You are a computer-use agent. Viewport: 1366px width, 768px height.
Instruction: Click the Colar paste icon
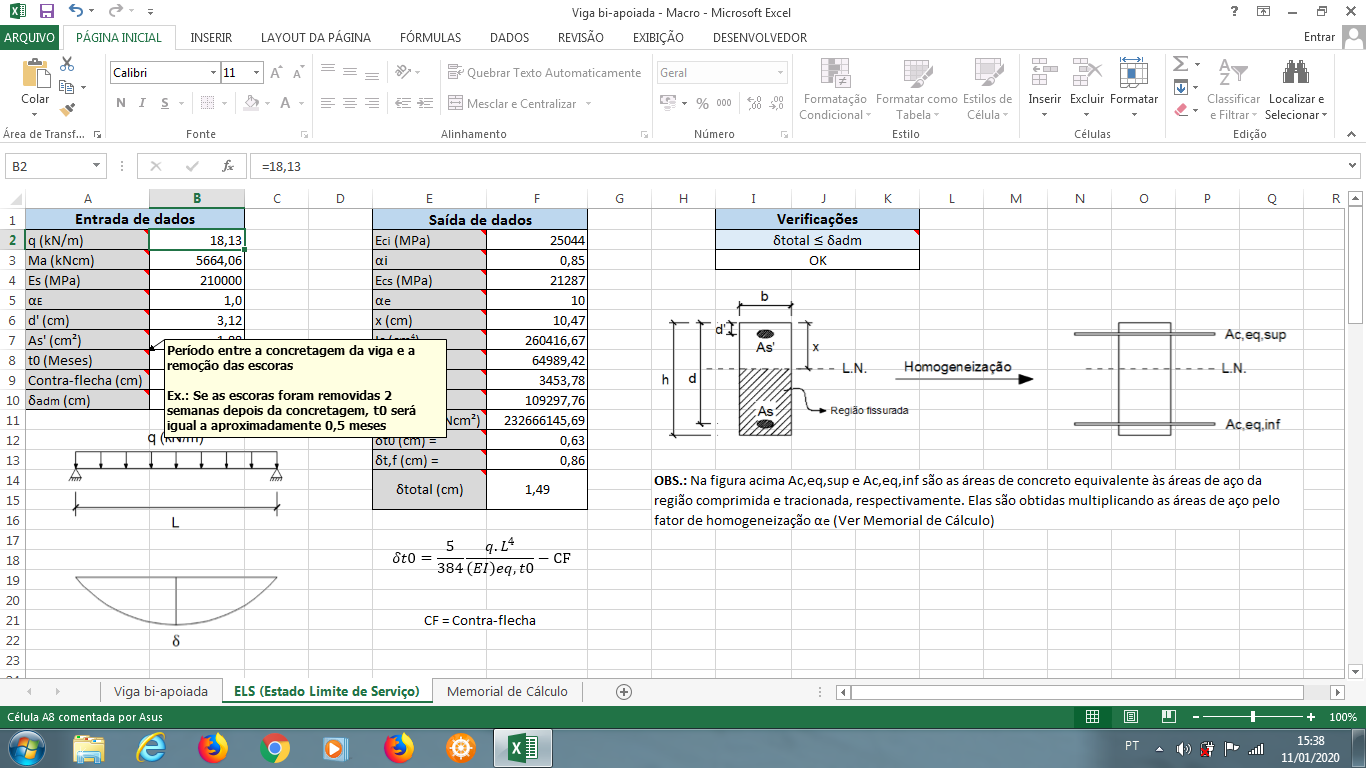pos(35,74)
